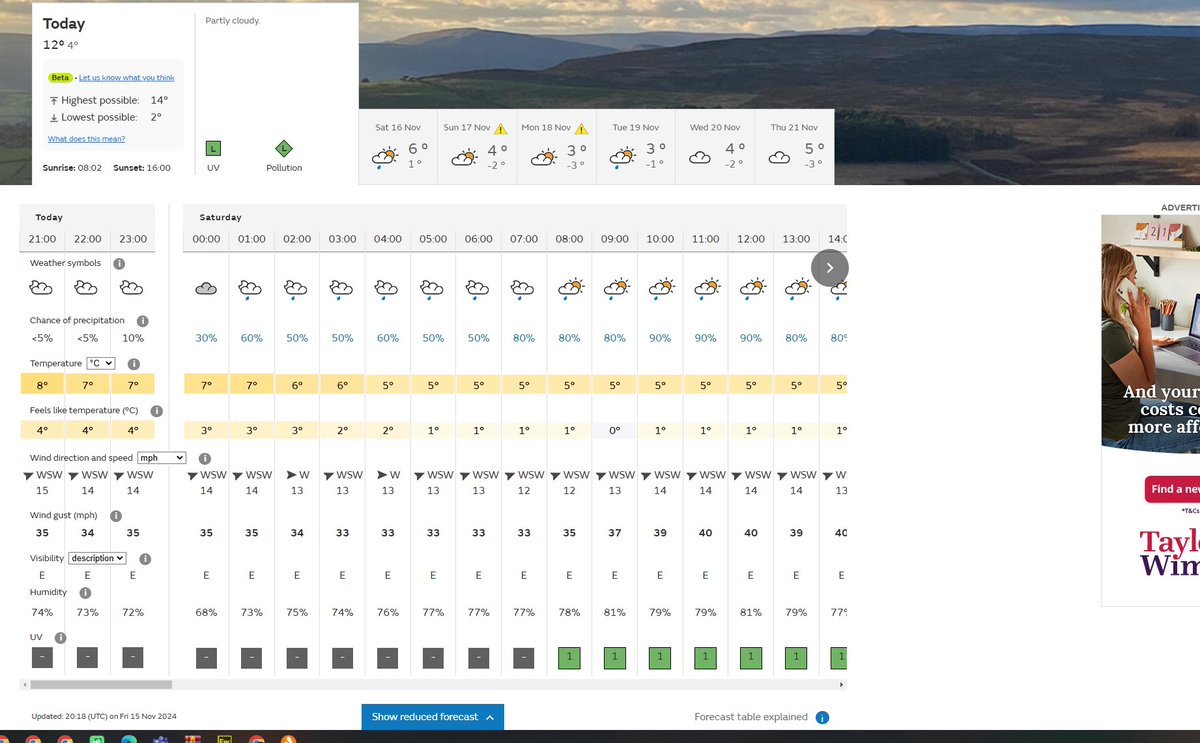Click the info icon next to UV row label

pyautogui.click(x=60, y=637)
